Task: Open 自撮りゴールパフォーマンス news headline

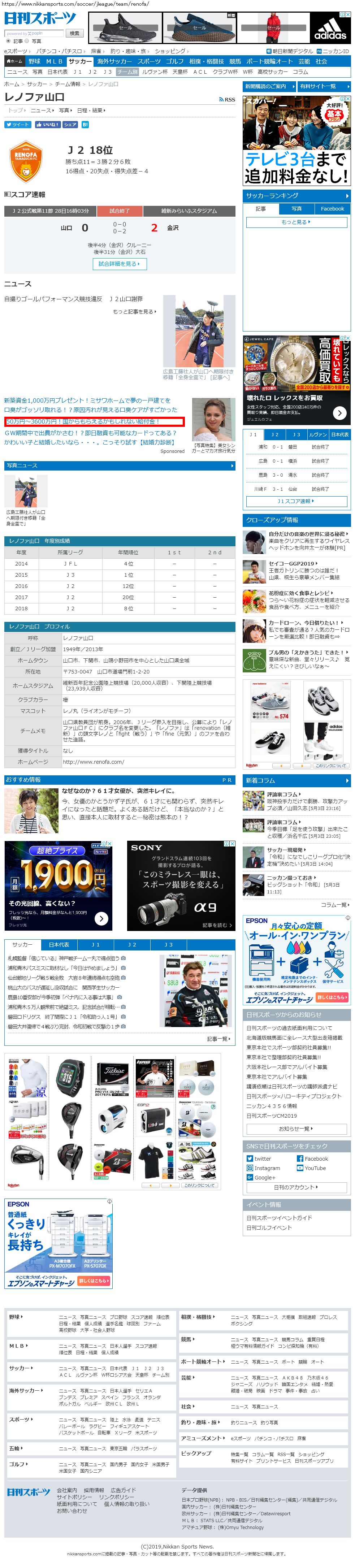Action: 74,299
